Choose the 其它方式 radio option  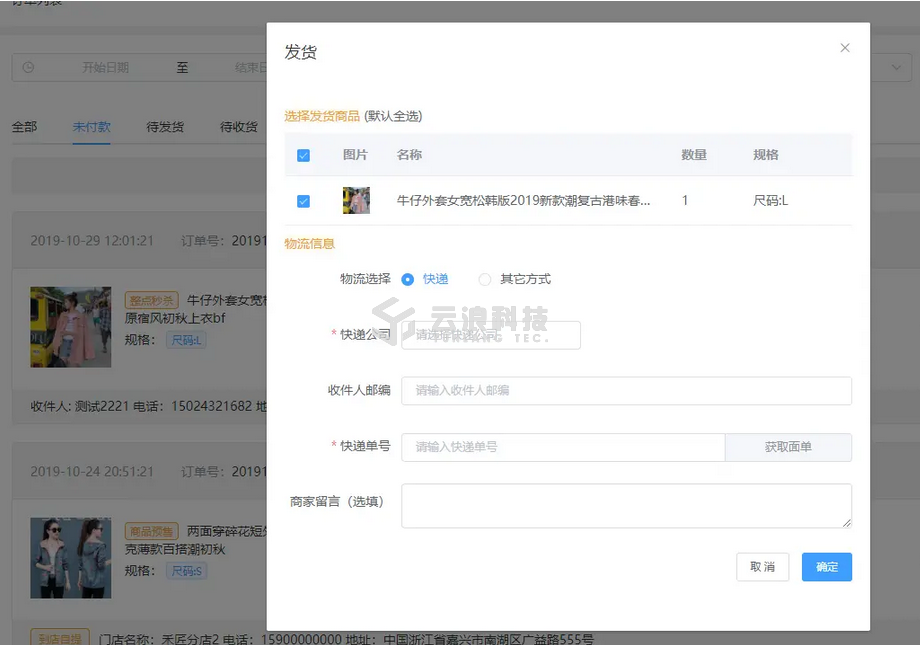click(x=485, y=280)
